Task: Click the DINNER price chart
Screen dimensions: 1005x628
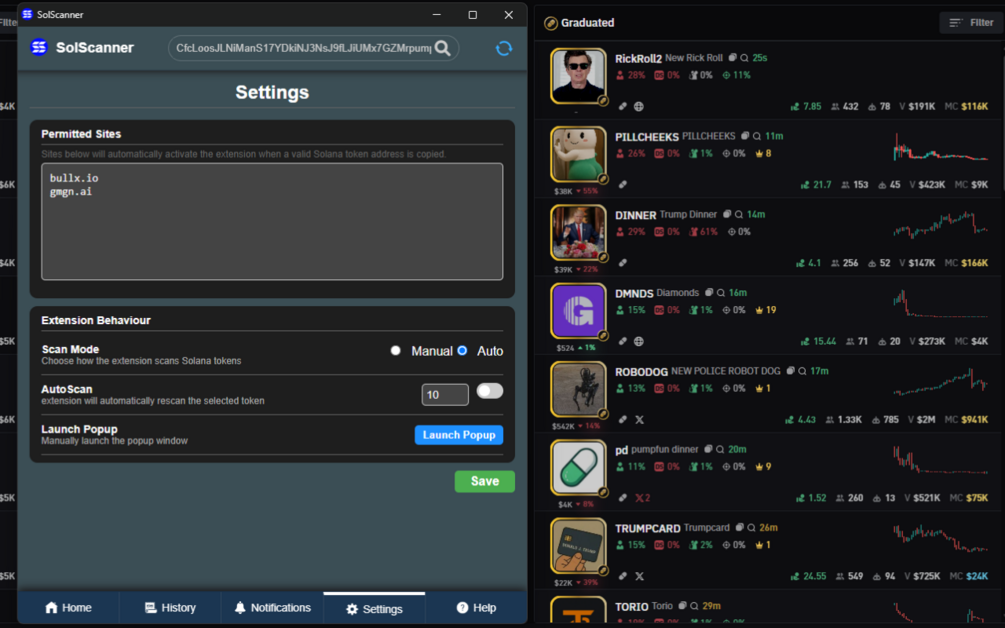Action: point(940,224)
